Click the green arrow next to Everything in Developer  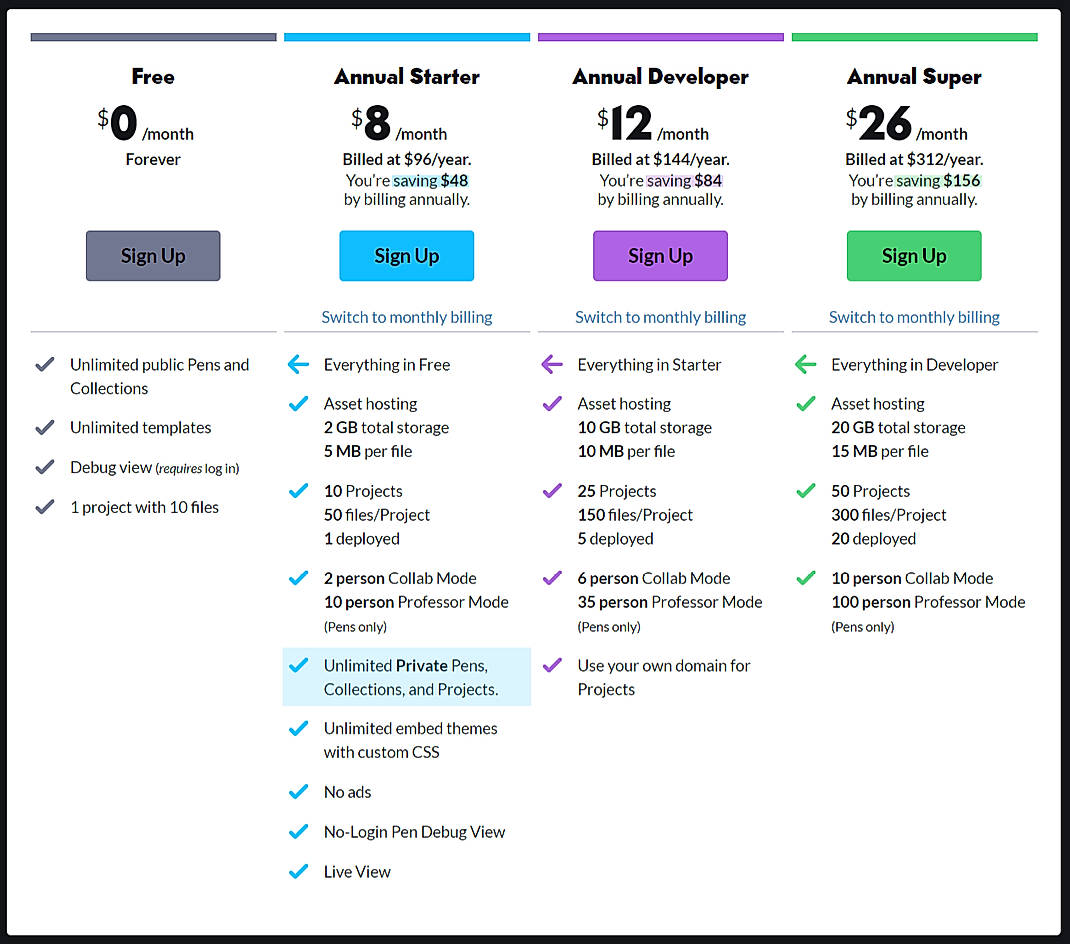pyautogui.click(x=806, y=364)
